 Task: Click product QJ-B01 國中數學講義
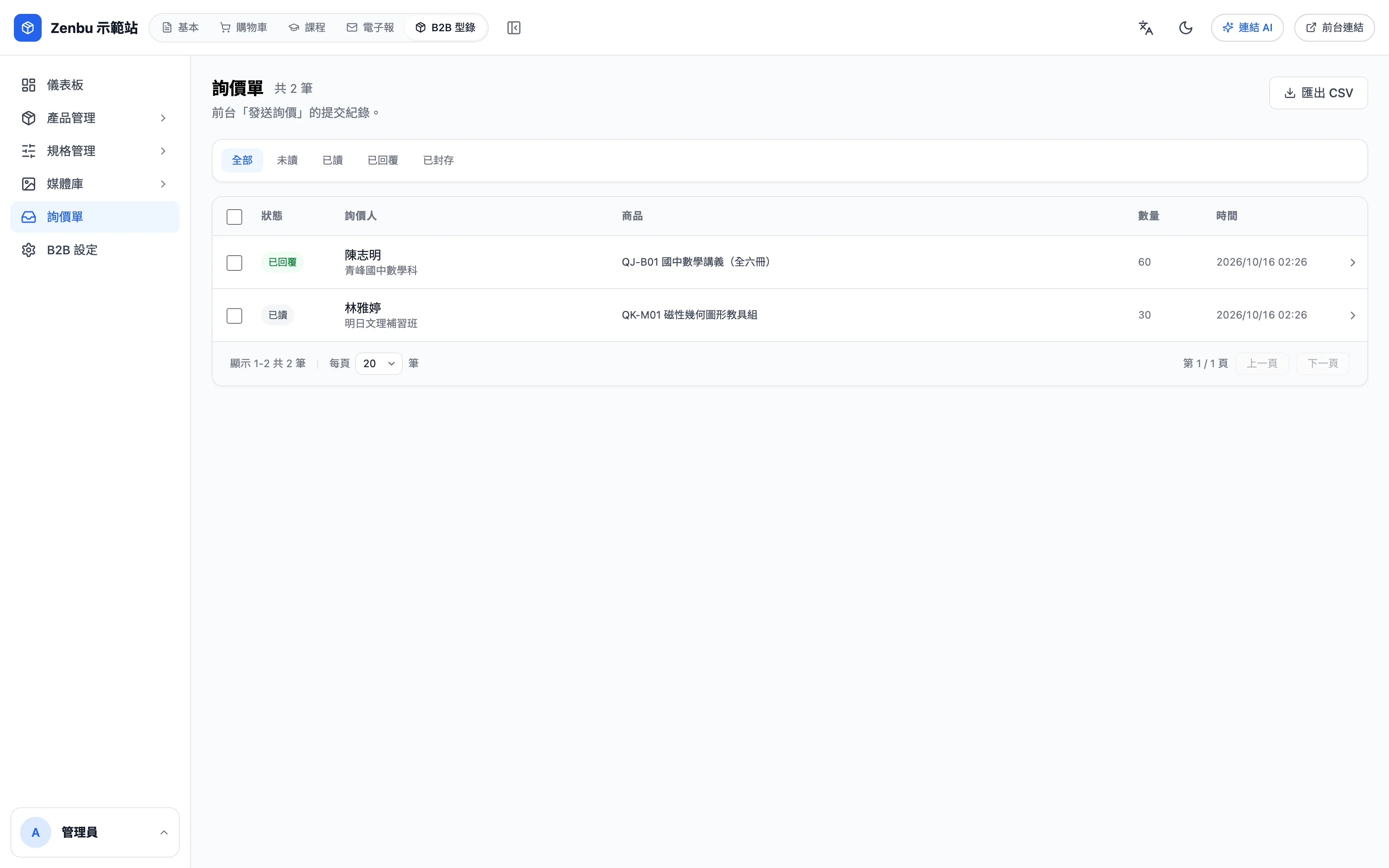click(696, 262)
